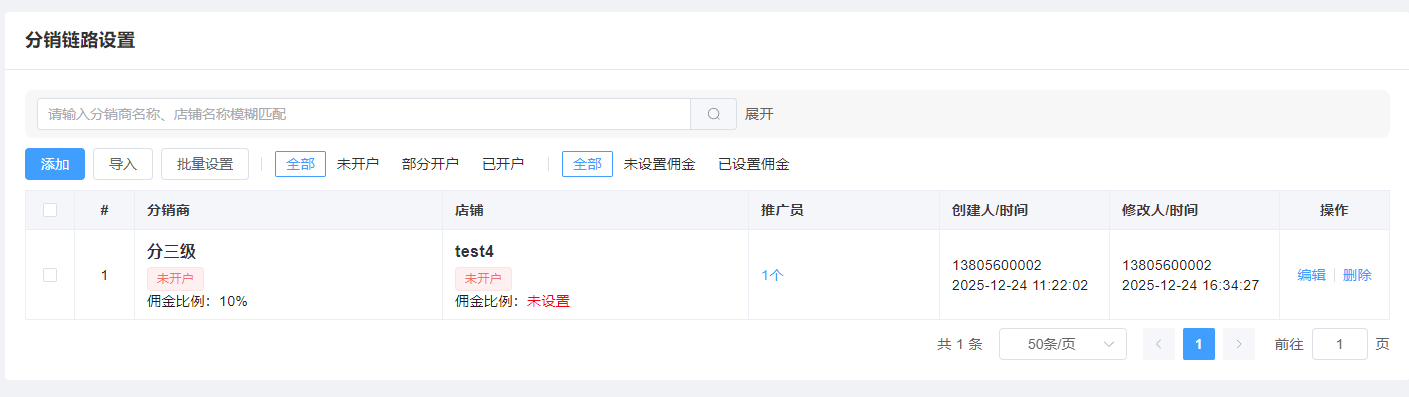Screen dimensions: 1409x397
Task: Filter by 未设置佣金
Action: tap(659, 164)
